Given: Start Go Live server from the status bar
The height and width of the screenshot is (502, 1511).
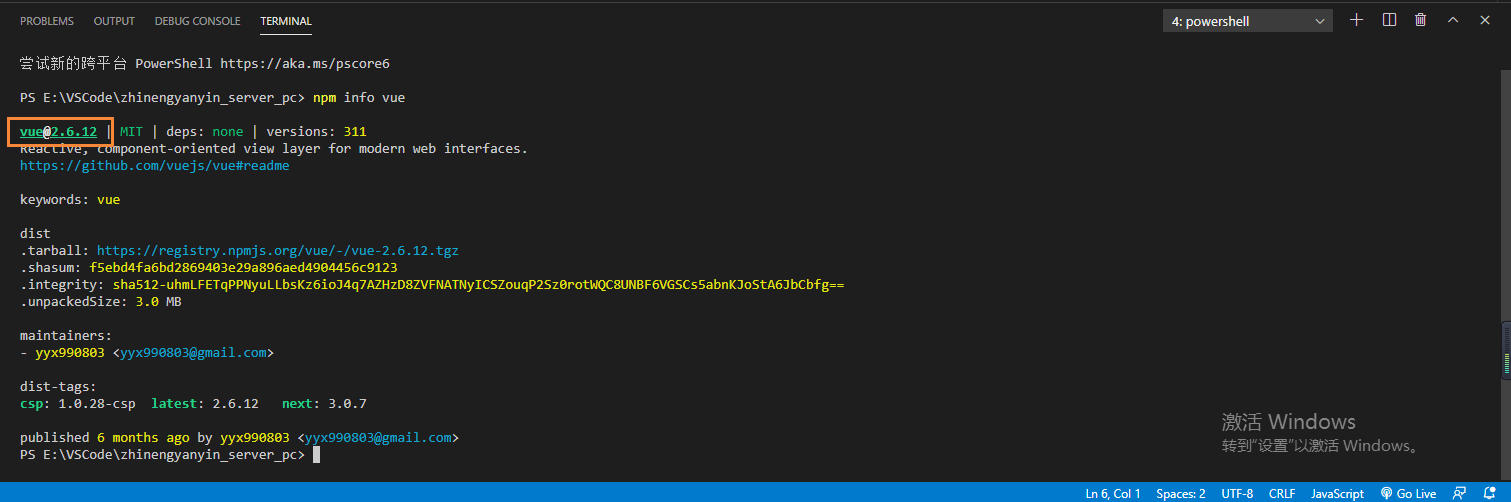Looking at the screenshot, I should tap(1408, 493).
